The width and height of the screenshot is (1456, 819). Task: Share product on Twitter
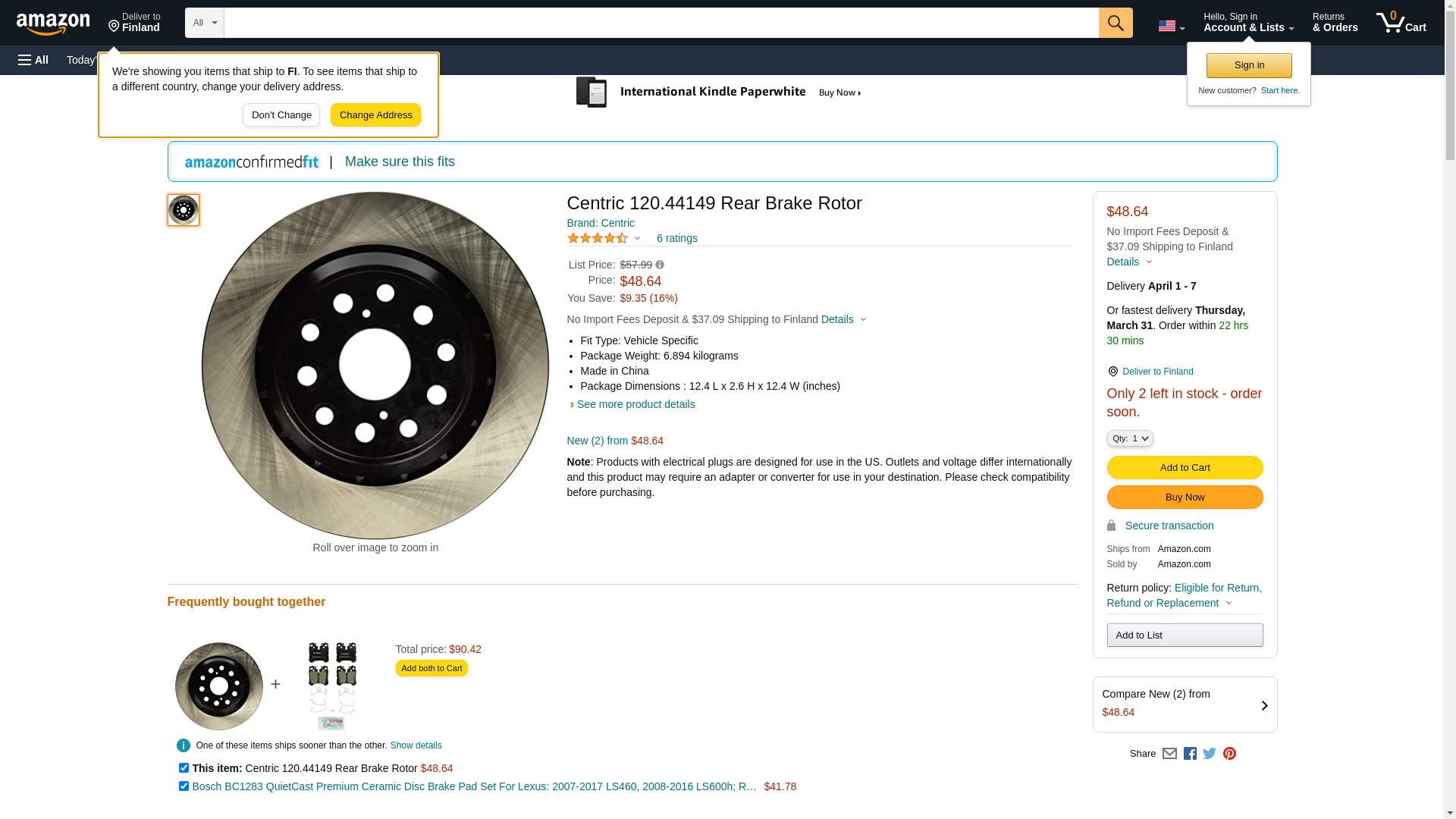click(x=1210, y=754)
